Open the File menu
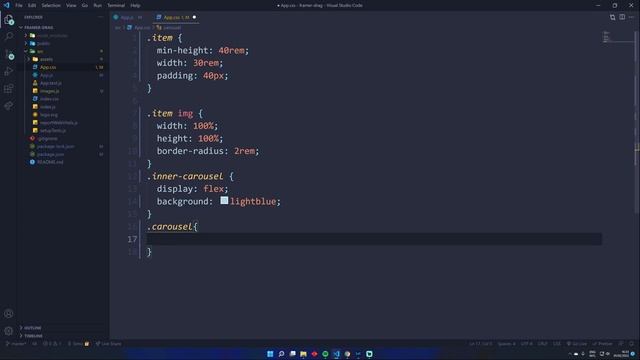Image resolution: width=640 pixels, height=360 pixels. 19,5
